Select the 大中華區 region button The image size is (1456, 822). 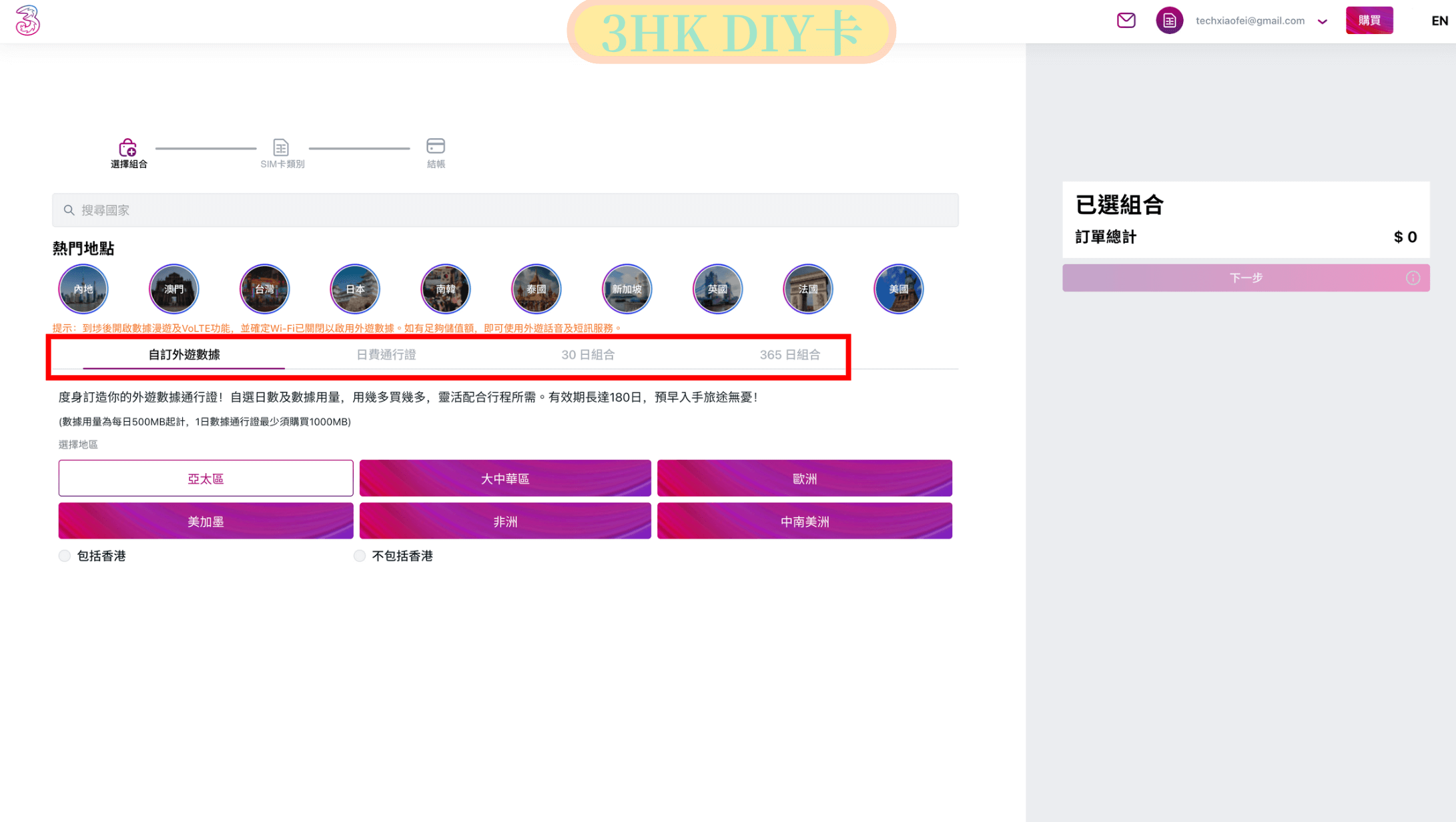505,478
